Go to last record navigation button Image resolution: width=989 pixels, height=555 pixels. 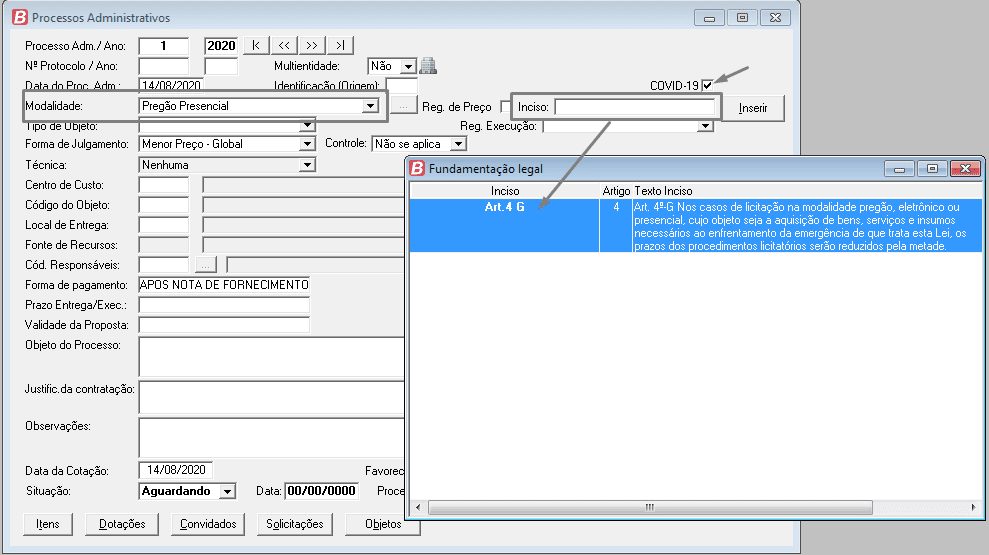(340, 46)
